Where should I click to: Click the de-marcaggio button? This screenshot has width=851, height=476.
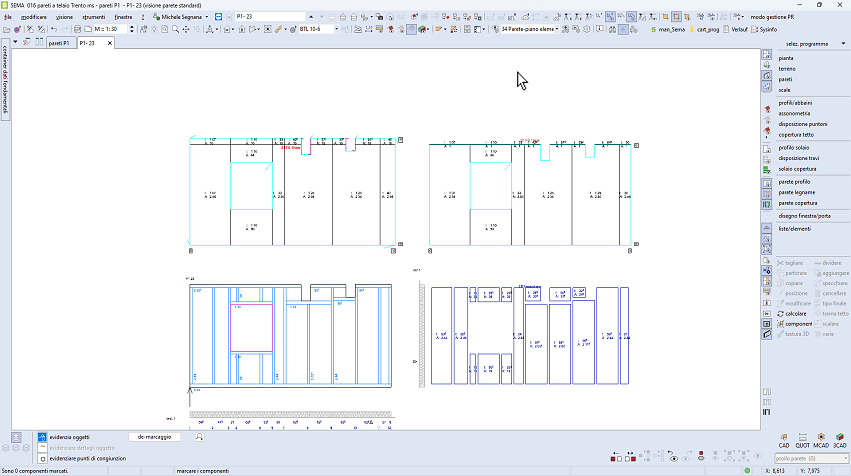[x=155, y=437]
